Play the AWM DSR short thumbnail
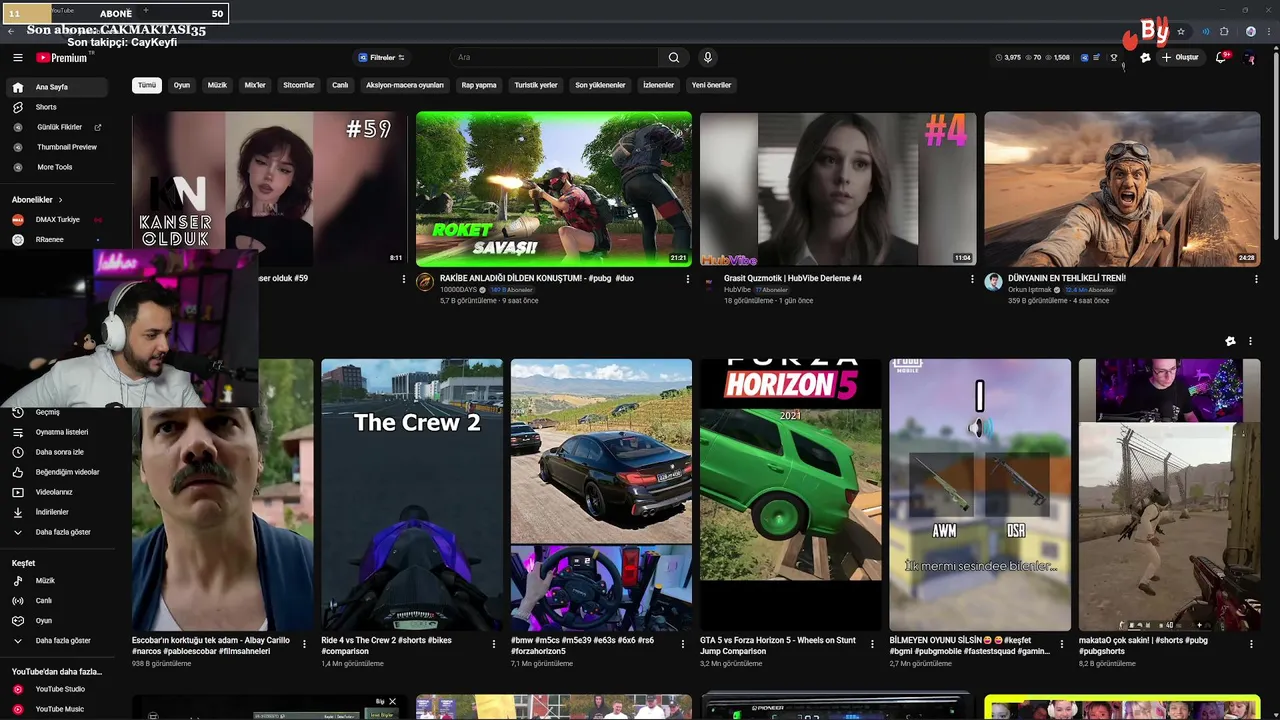 [980, 495]
